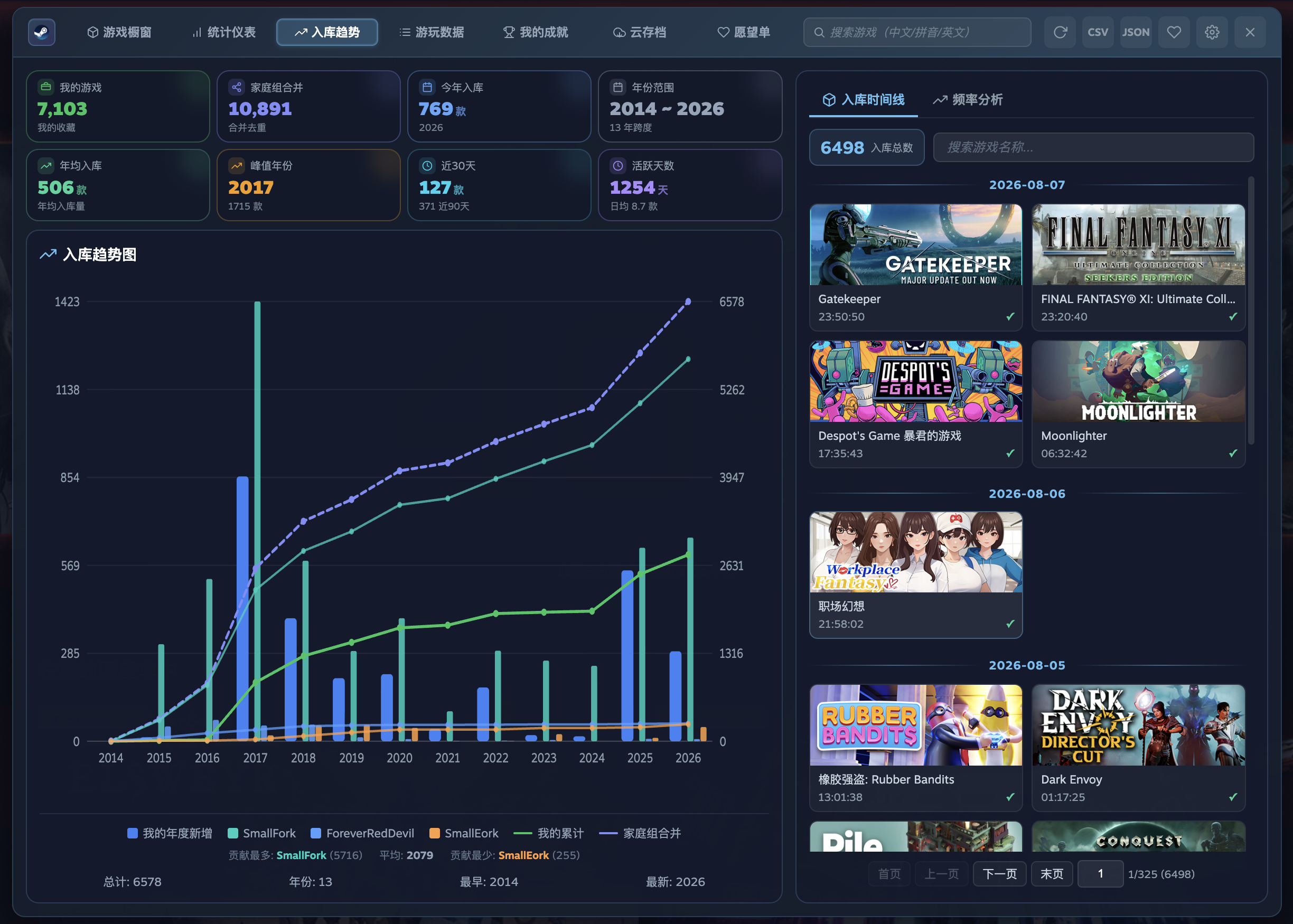Image resolution: width=1293 pixels, height=924 pixels.
Task: Click the FINAL FANTASY XI owned checkmark
Action: 1233,316
